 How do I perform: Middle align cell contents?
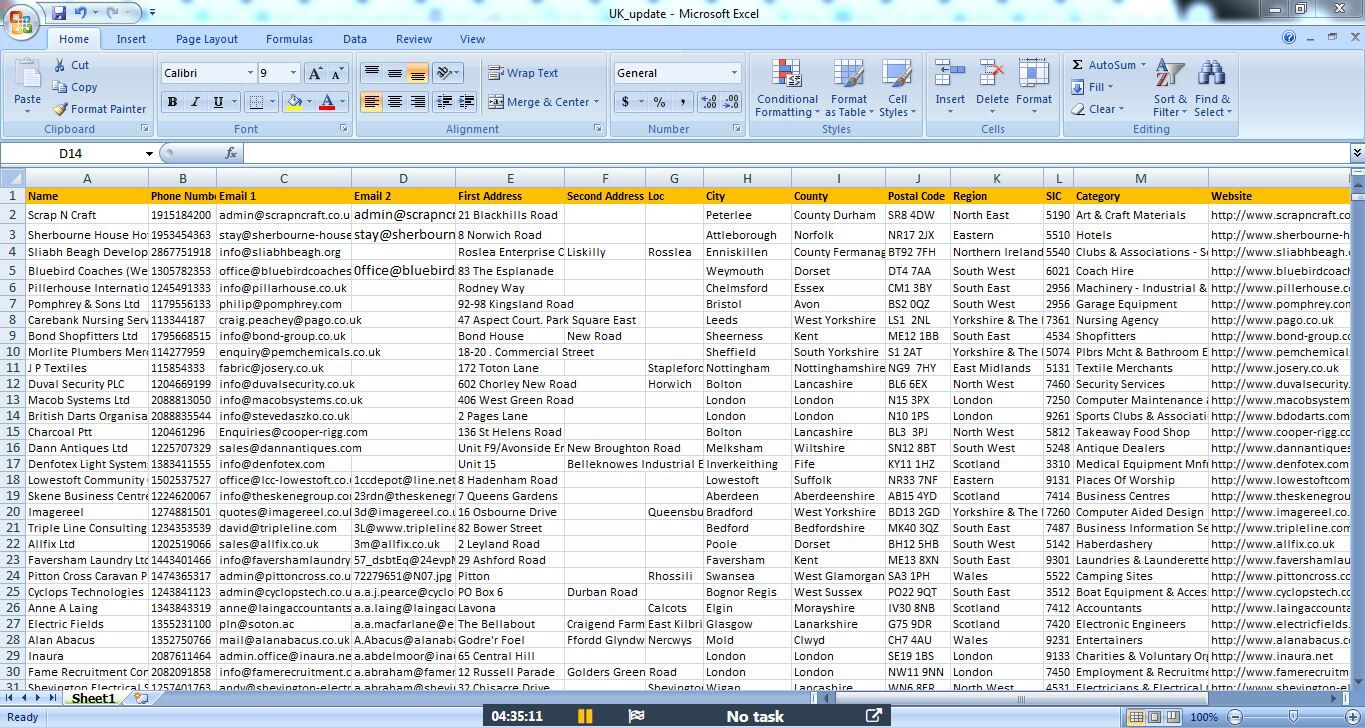click(394, 73)
